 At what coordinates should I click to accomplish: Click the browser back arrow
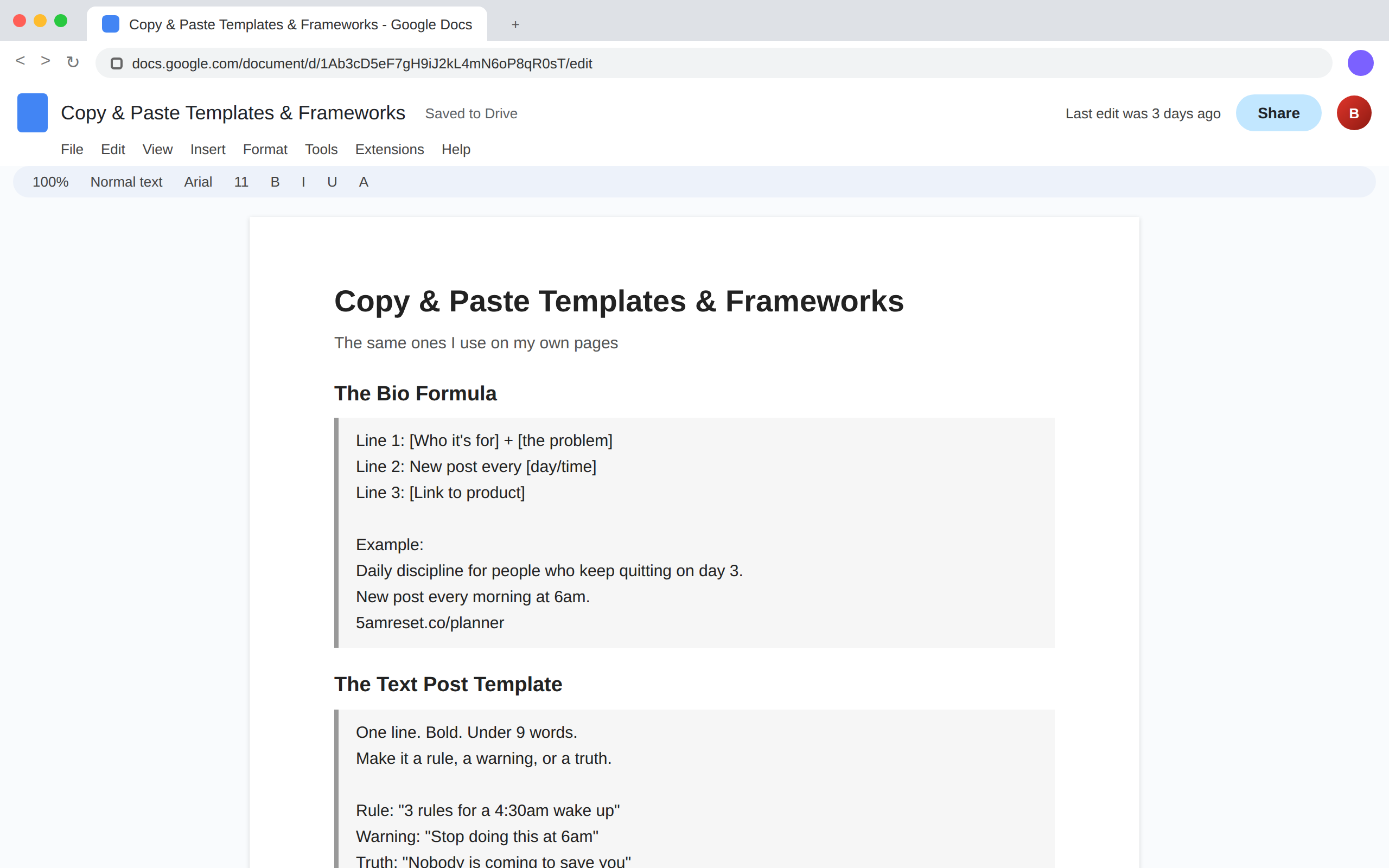tap(20, 61)
